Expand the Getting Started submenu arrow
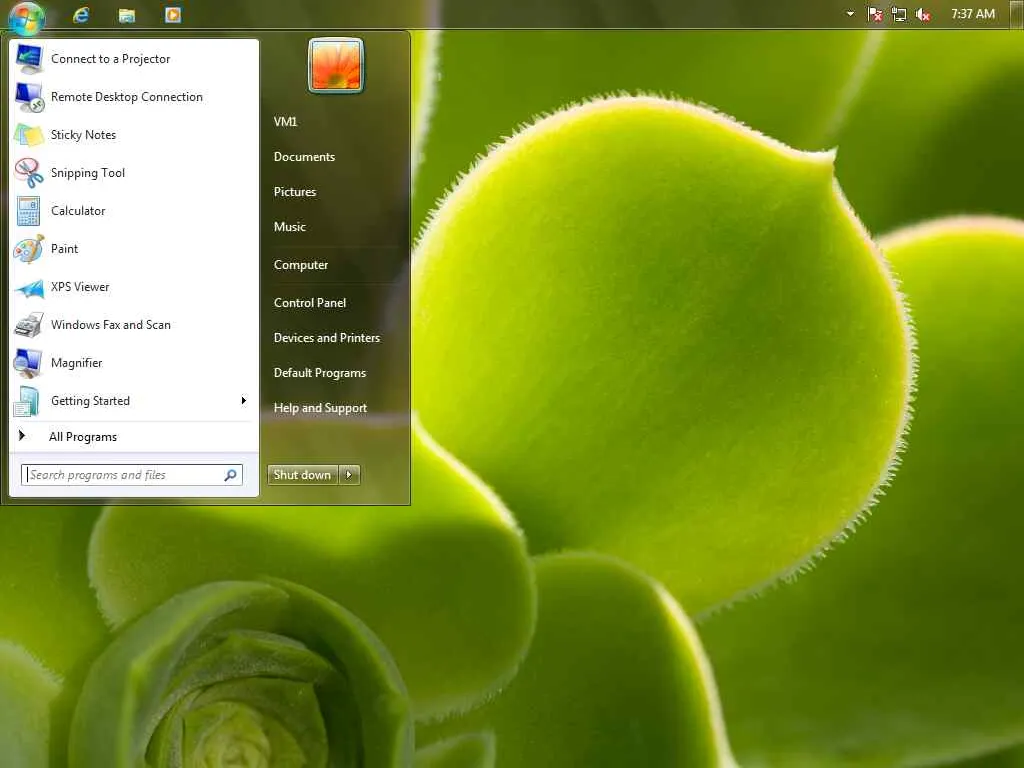Image resolution: width=1024 pixels, height=768 pixels. (x=244, y=400)
